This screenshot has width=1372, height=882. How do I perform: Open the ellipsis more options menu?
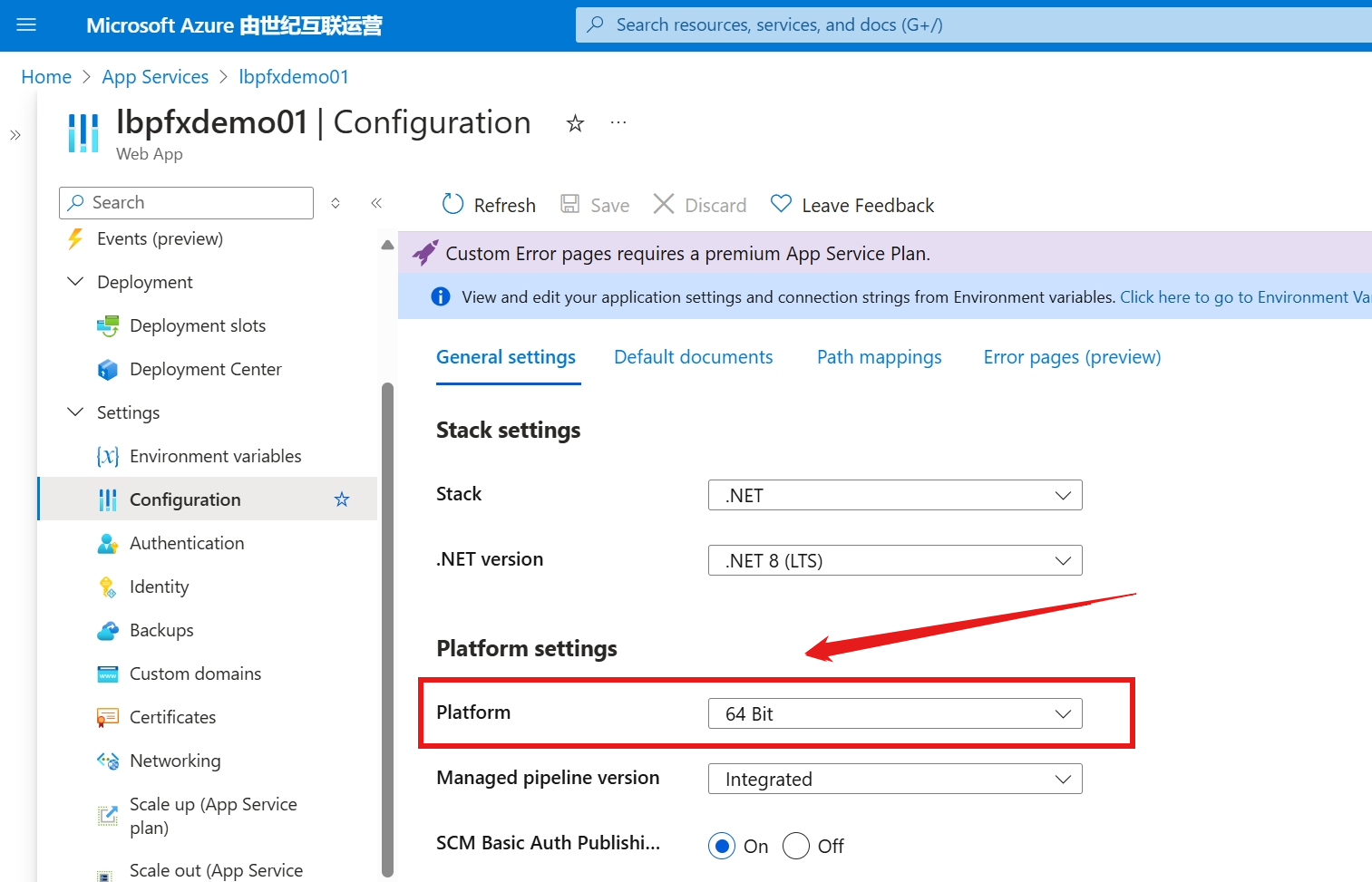618,123
